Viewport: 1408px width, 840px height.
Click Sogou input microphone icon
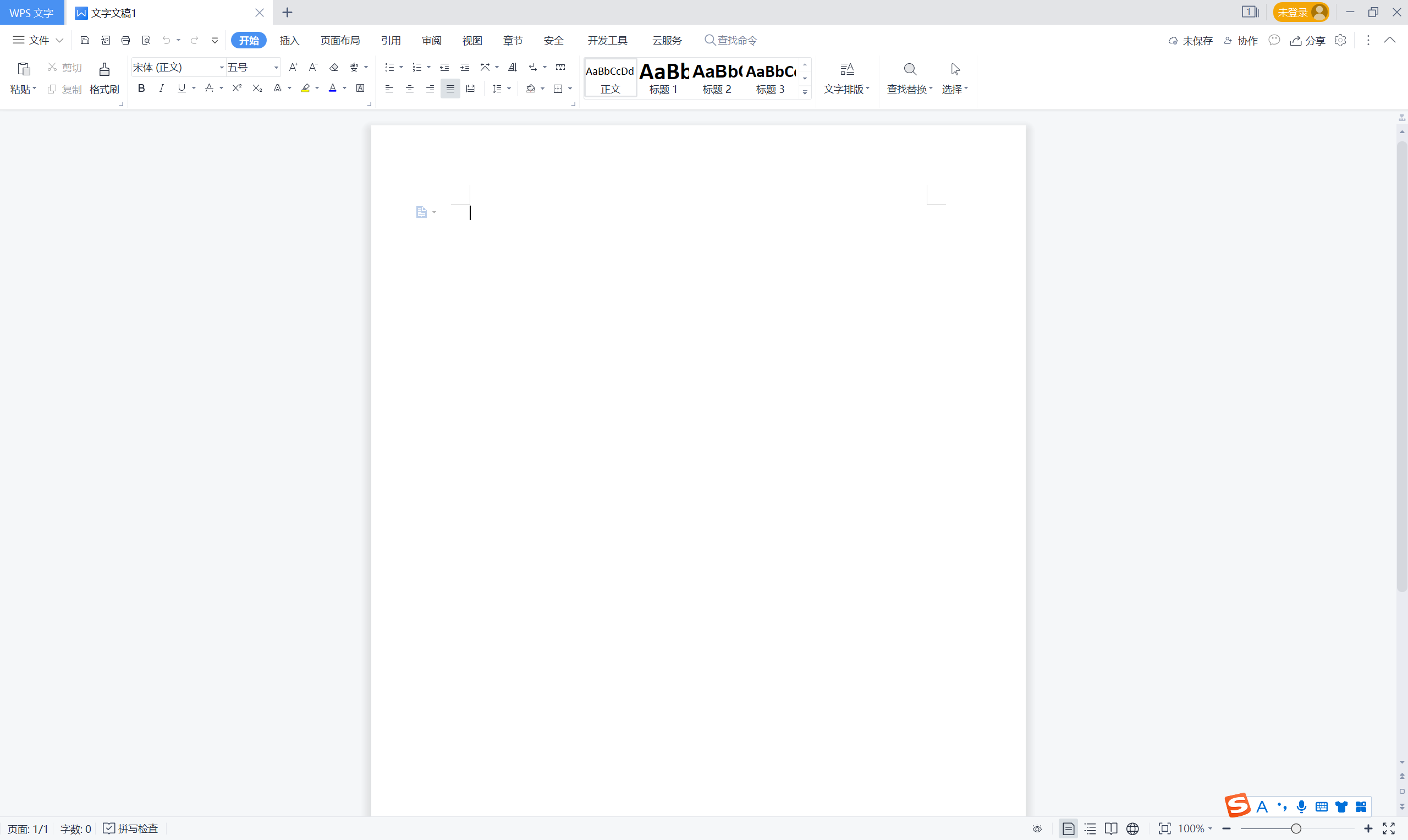[x=1301, y=806]
